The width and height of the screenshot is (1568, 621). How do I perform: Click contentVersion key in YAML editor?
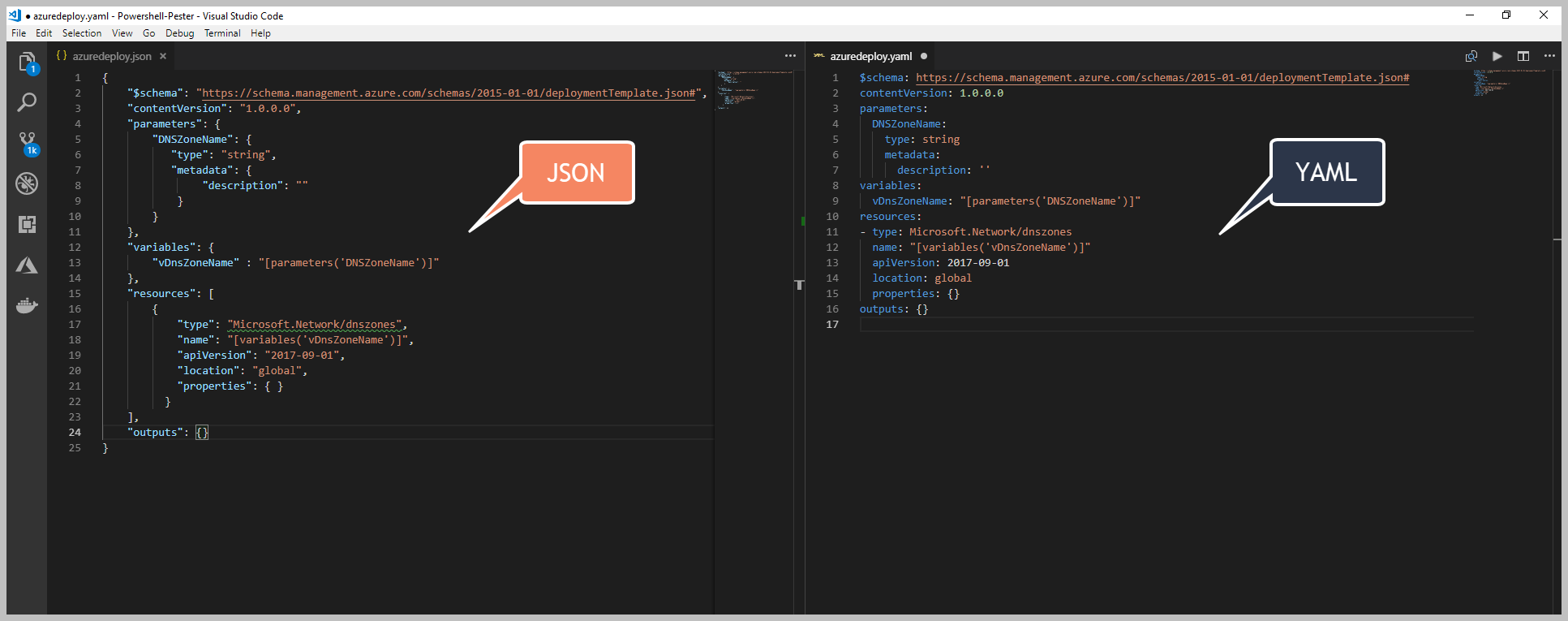click(x=903, y=93)
